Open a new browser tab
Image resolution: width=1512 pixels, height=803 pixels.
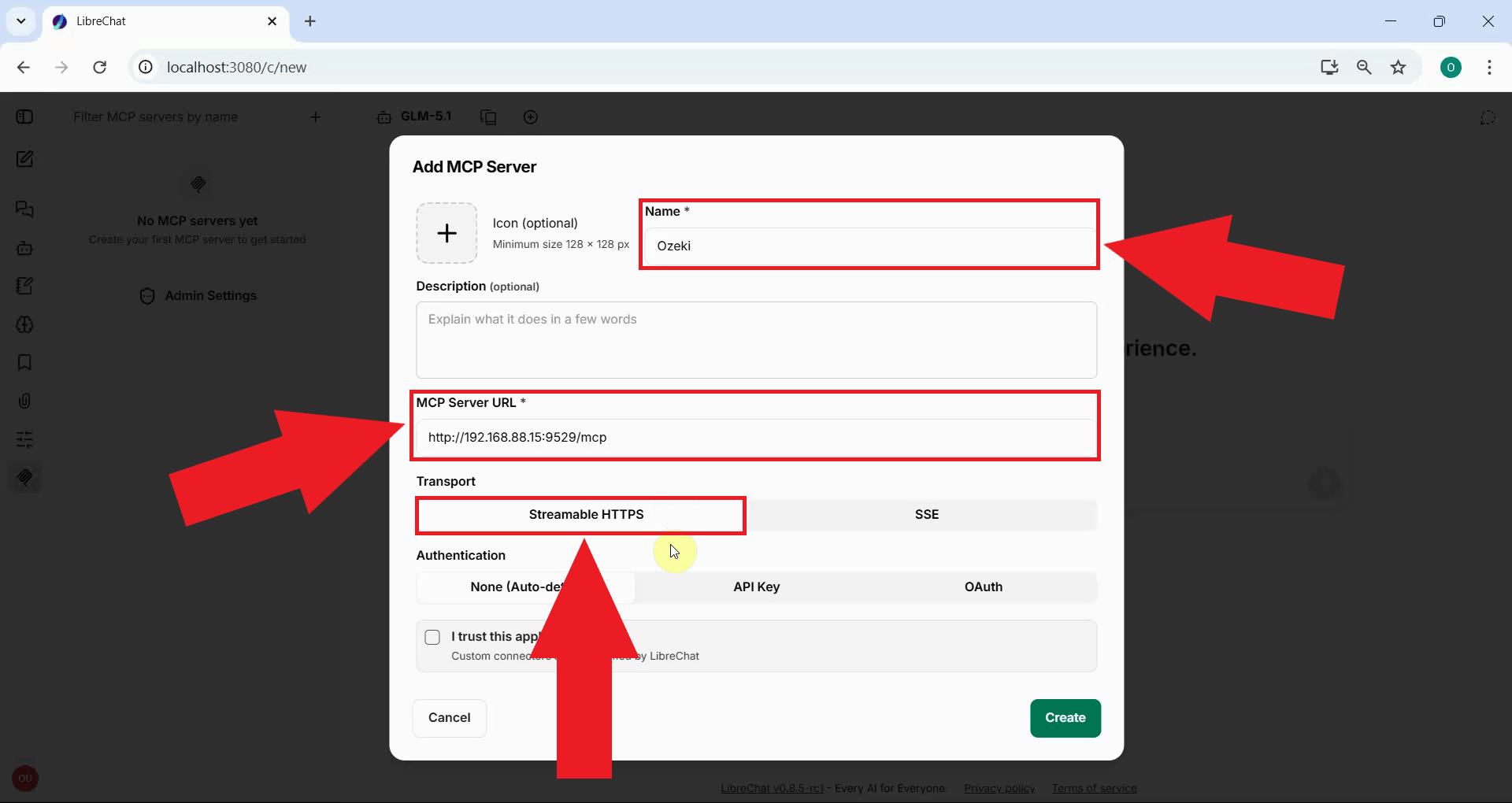310,21
